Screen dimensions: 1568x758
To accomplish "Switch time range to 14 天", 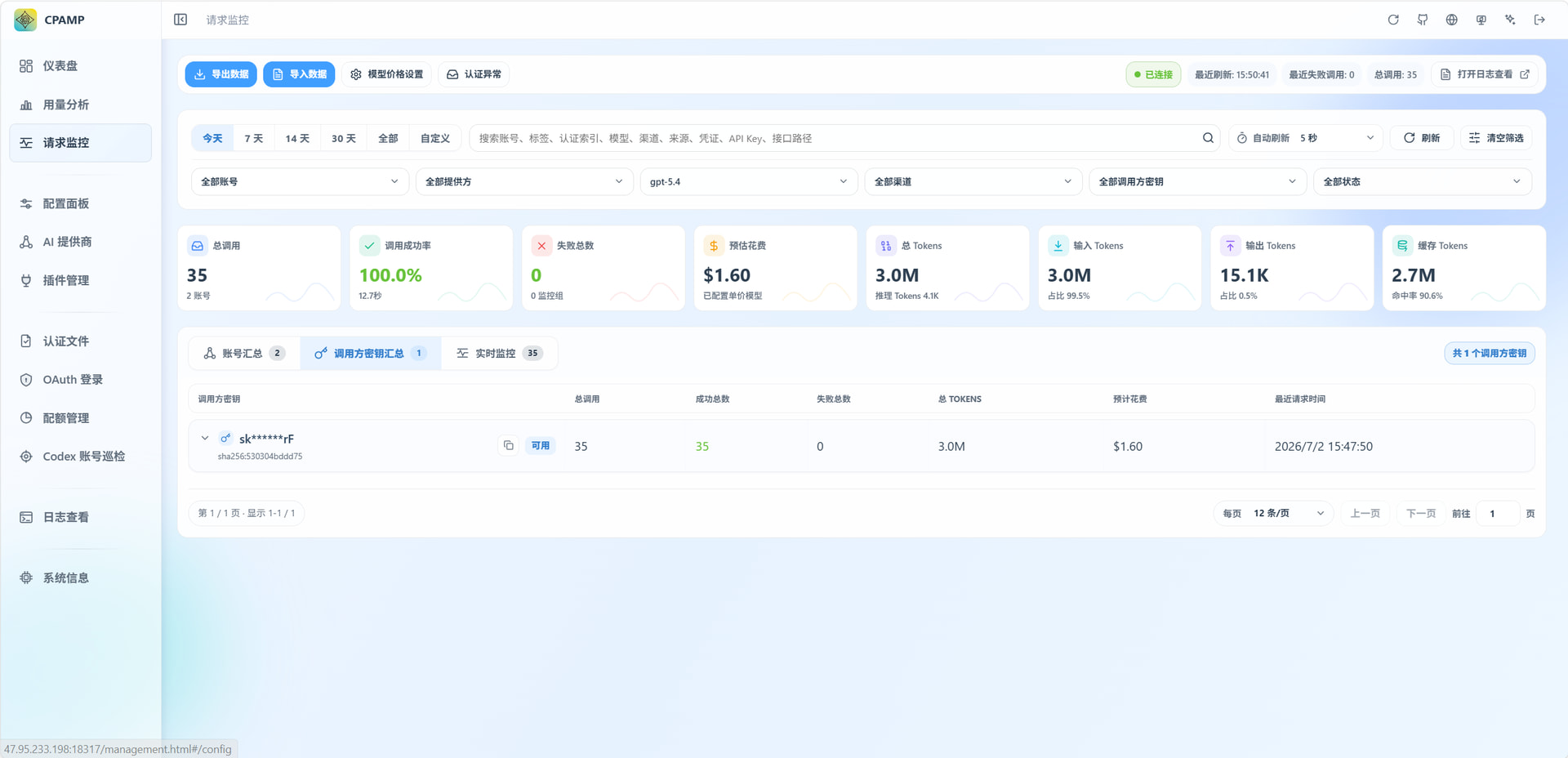I will pyautogui.click(x=297, y=138).
